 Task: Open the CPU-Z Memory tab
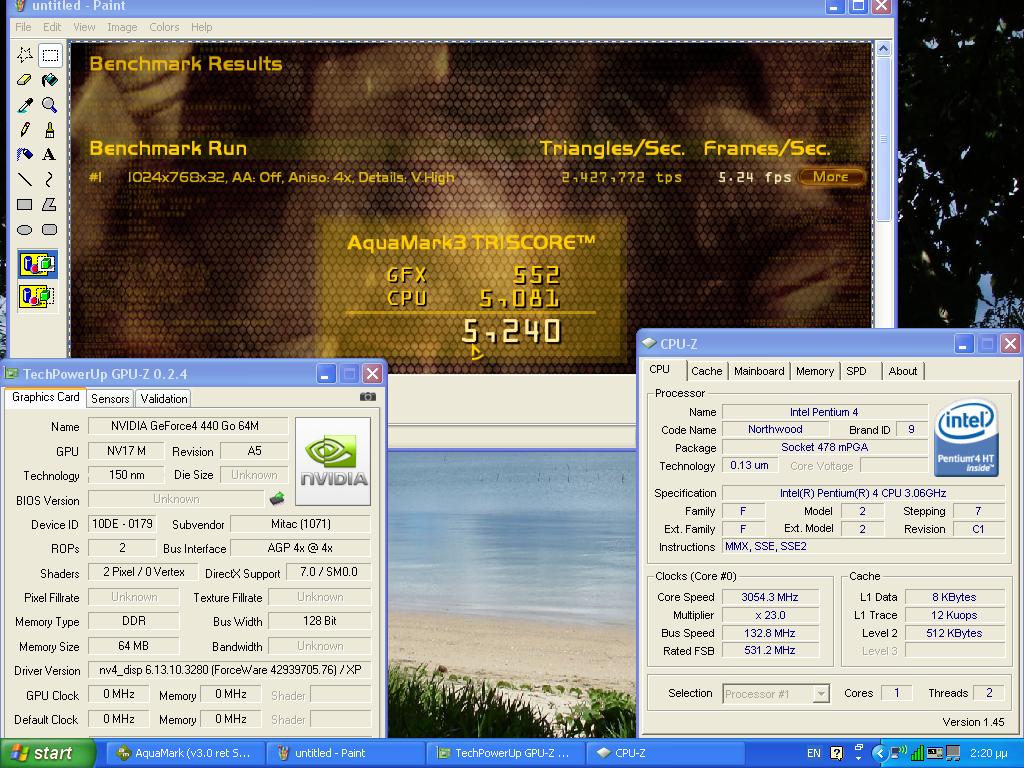814,371
